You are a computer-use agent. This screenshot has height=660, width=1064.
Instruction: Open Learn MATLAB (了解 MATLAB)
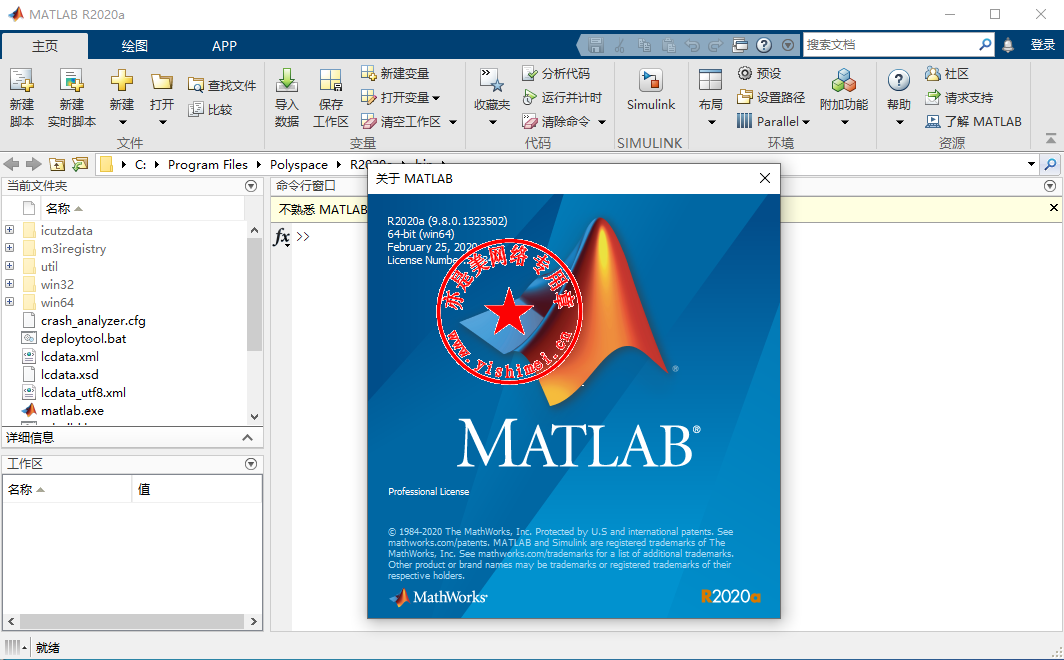pos(973,121)
